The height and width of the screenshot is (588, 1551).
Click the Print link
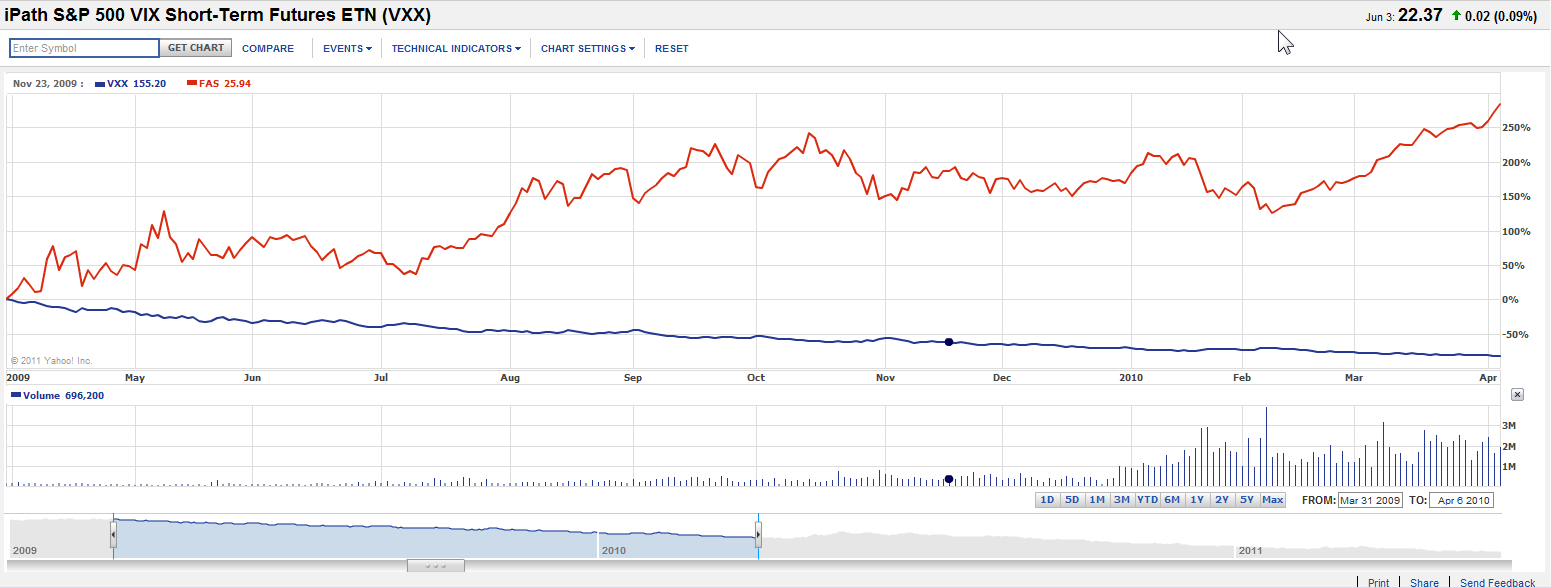(x=1378, y=582)
